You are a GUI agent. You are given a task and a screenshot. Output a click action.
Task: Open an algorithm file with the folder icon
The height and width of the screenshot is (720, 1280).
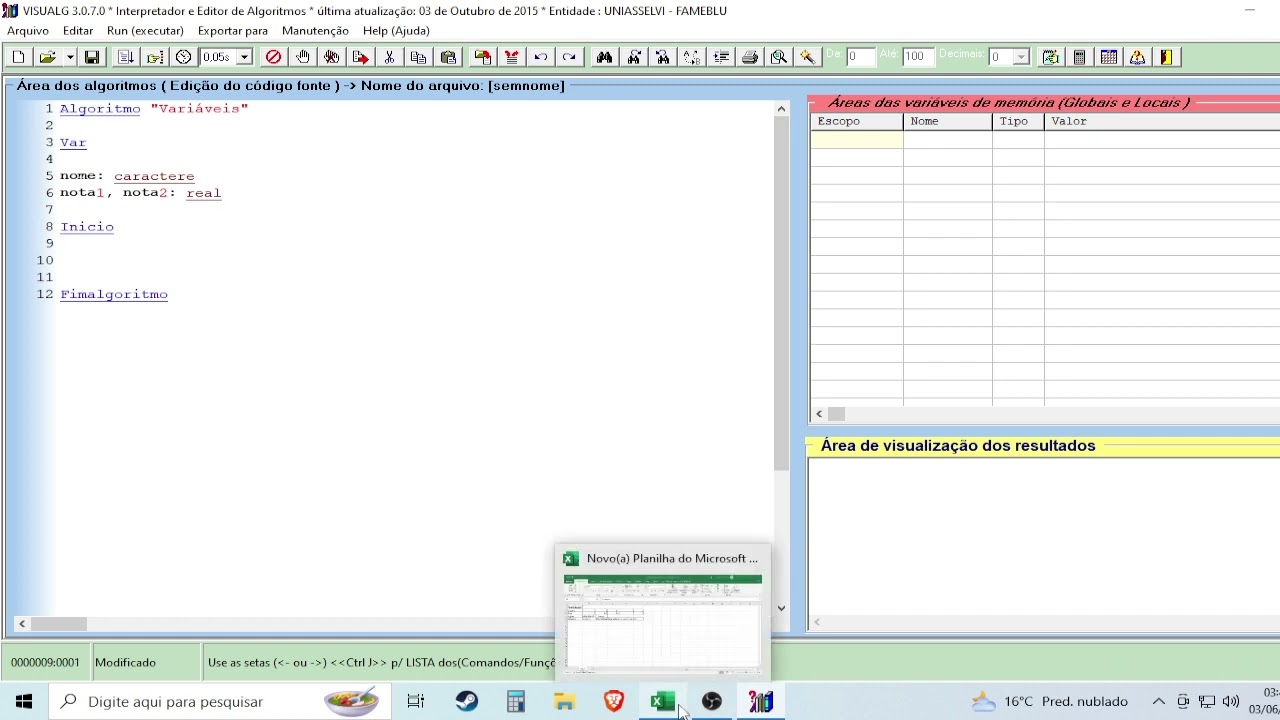click(x=46, y=57)
